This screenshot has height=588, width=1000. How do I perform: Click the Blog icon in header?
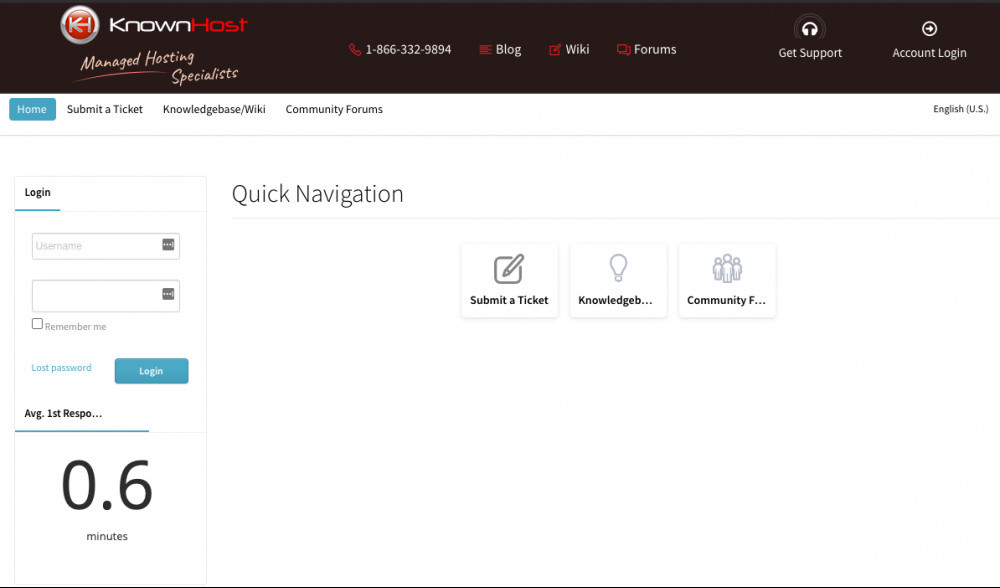pyautogui.click(x=485, y=50)
